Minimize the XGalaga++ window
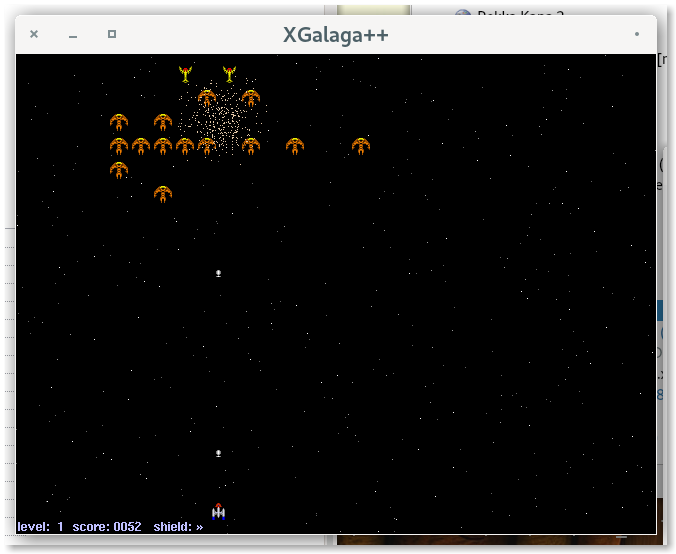The image size is (676, 554). pyautogui.click(x=73, y=36)
